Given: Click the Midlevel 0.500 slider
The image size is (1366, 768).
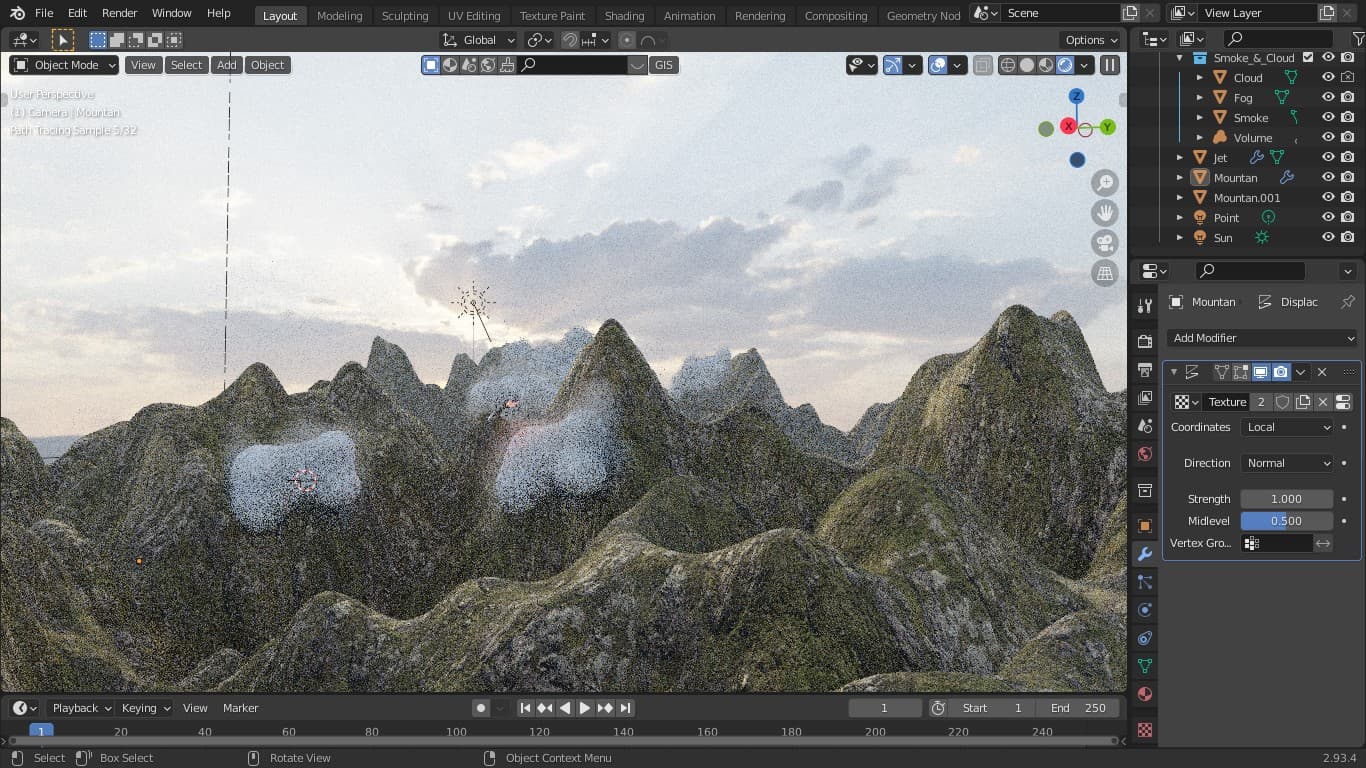Looking at the screenshot, I should pos(1286,521).
